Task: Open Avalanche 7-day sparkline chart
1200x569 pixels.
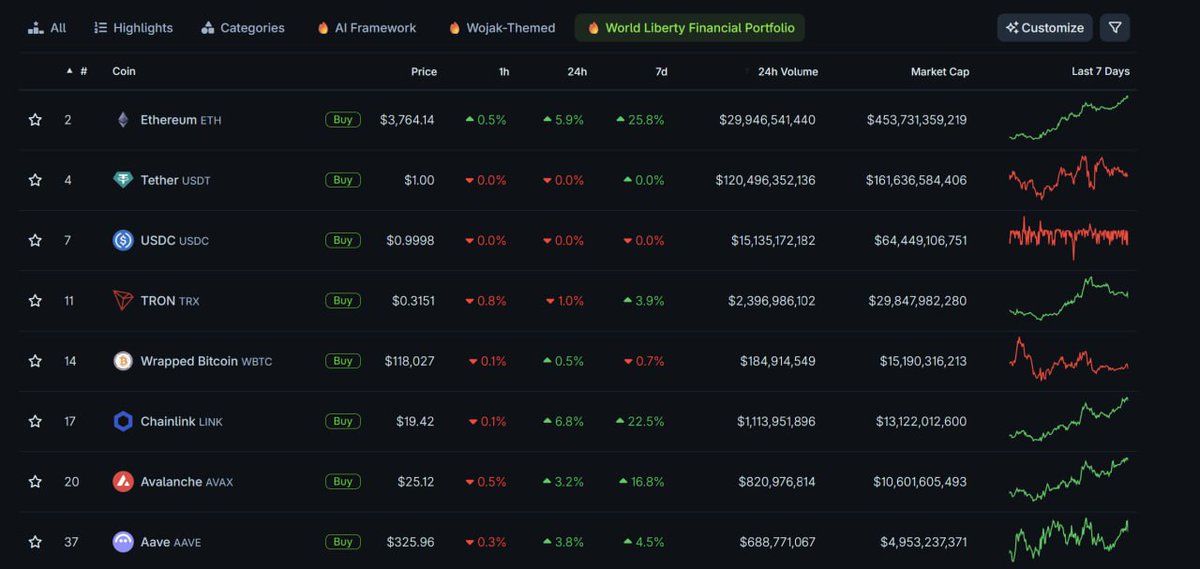Action: (x=1069, y=479)
